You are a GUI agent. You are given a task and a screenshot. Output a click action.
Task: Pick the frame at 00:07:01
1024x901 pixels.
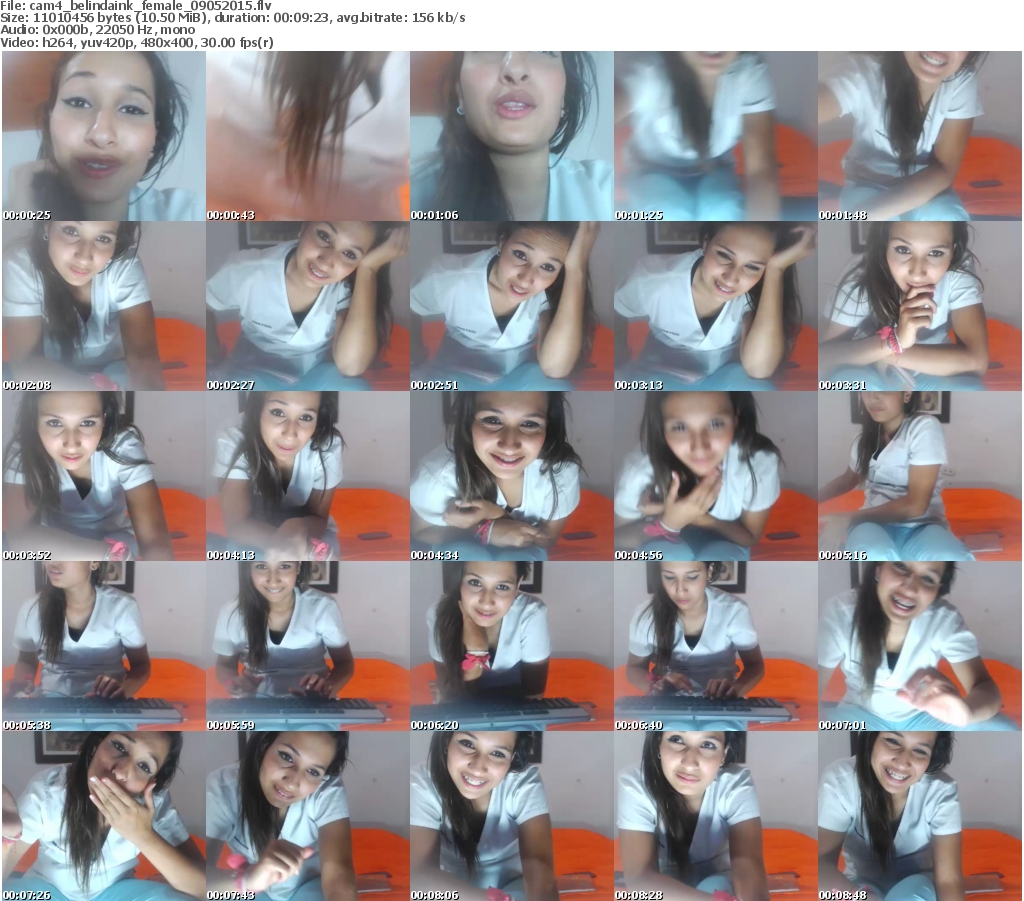(920, 646)
